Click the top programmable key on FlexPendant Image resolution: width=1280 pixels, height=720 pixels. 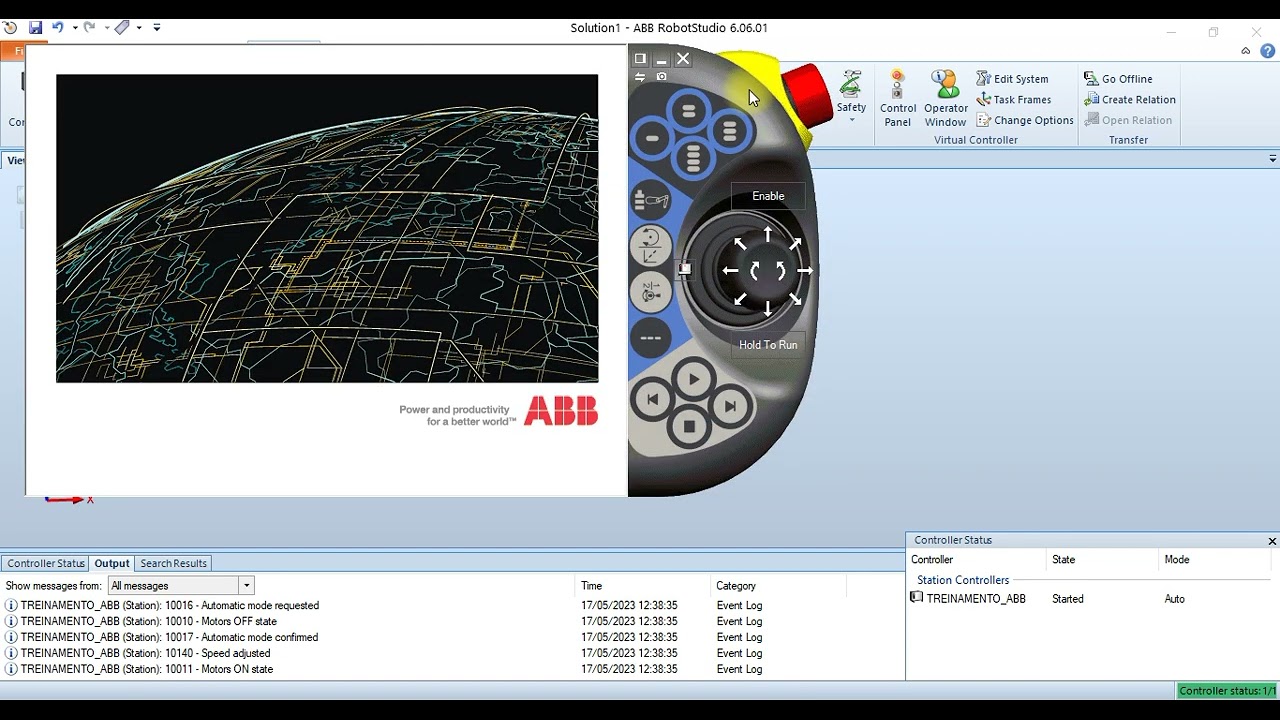coord(688,111)
